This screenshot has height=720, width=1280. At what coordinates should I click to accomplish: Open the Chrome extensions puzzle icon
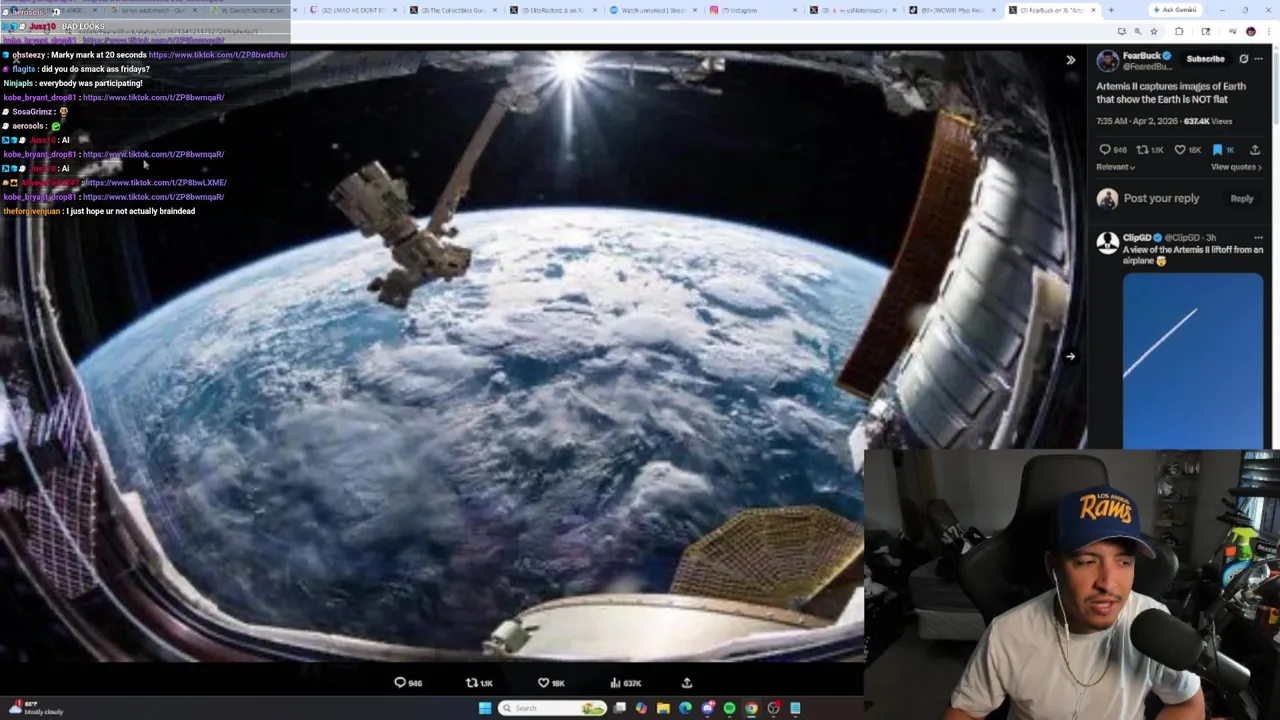click(x=1179, y=32)
